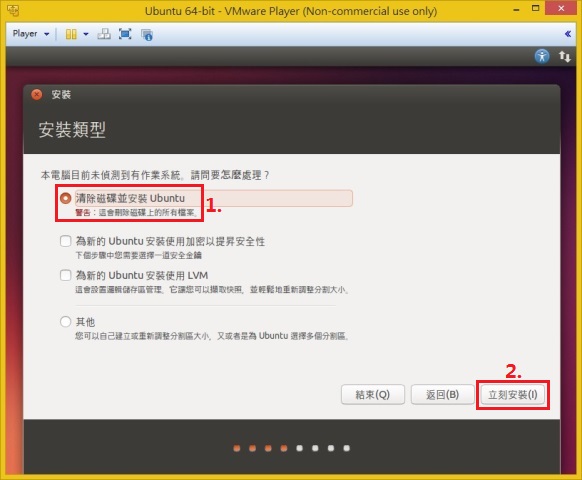Viewport: 582px width, 480px height.
Task: Open the accessibility menu icon
Action: [542, 56]
